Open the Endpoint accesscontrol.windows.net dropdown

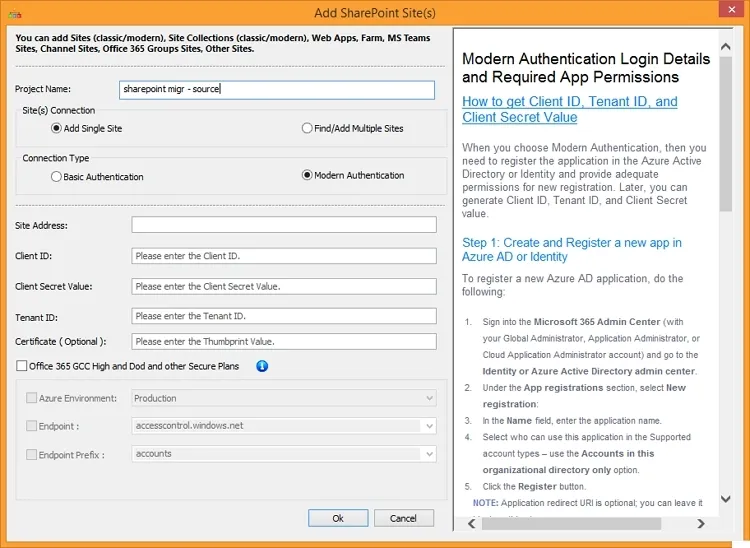(429, 426)
